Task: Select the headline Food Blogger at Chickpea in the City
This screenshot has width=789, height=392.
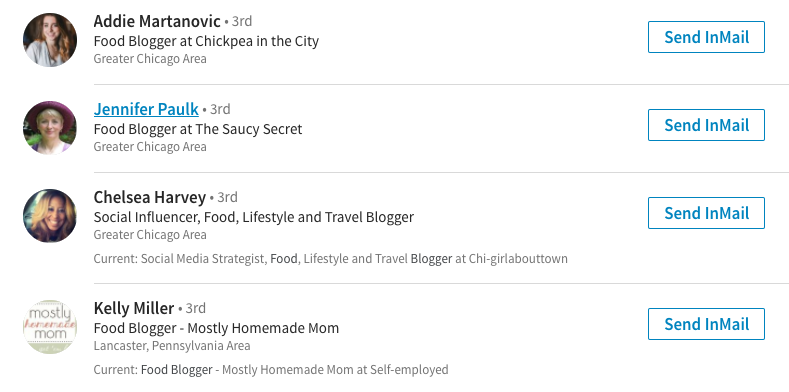Action: tap(206, 41)
